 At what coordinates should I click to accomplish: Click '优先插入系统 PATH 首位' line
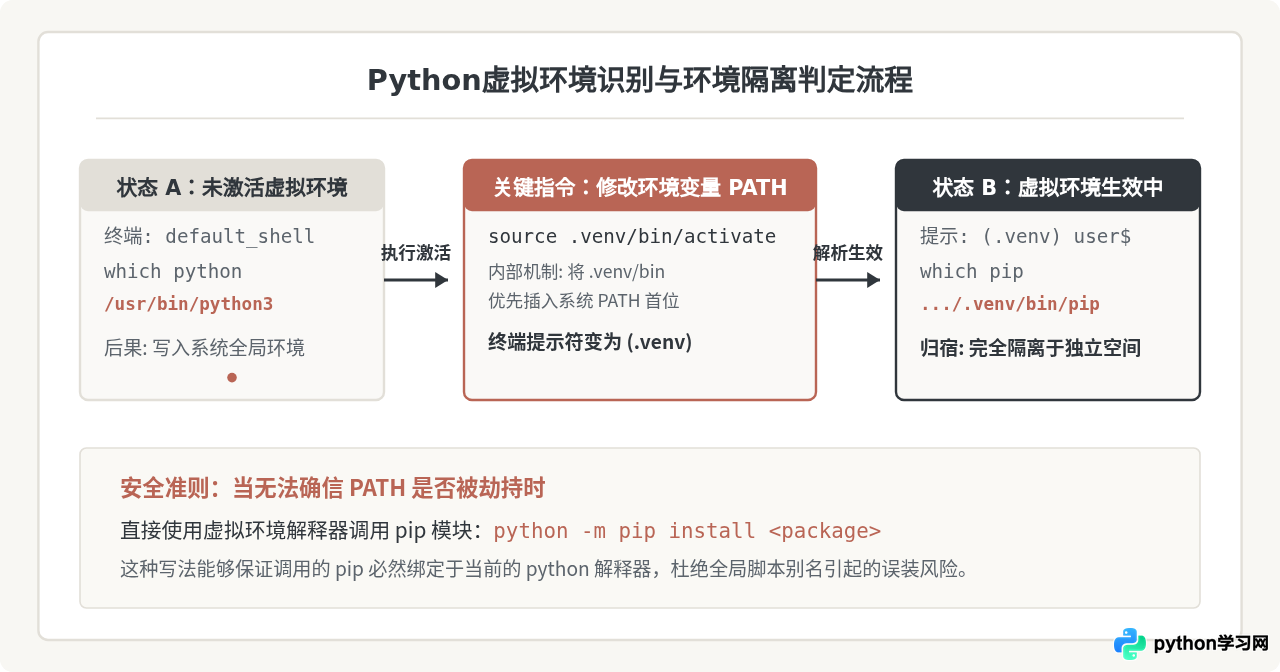584,301
